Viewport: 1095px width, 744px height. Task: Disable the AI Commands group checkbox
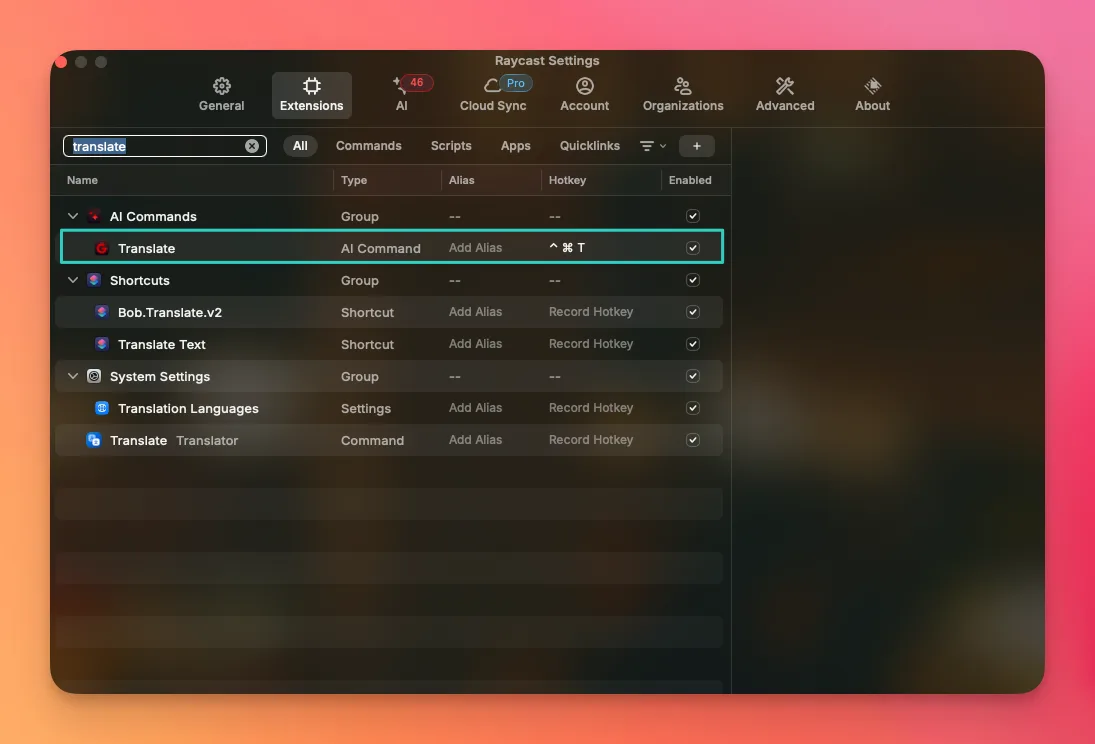(x=693, y=216)
